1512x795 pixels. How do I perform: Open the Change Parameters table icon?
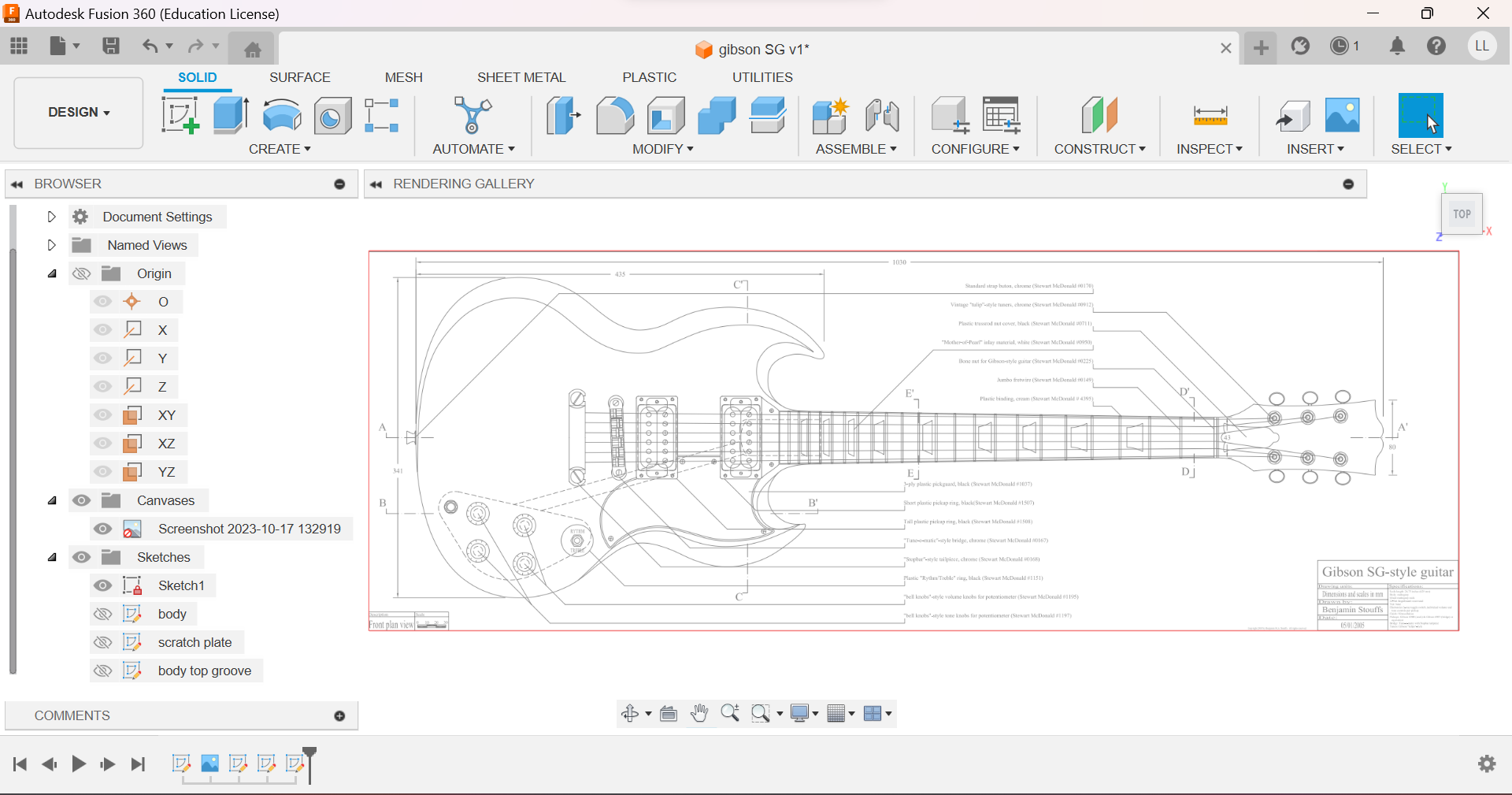[1002, 115]
